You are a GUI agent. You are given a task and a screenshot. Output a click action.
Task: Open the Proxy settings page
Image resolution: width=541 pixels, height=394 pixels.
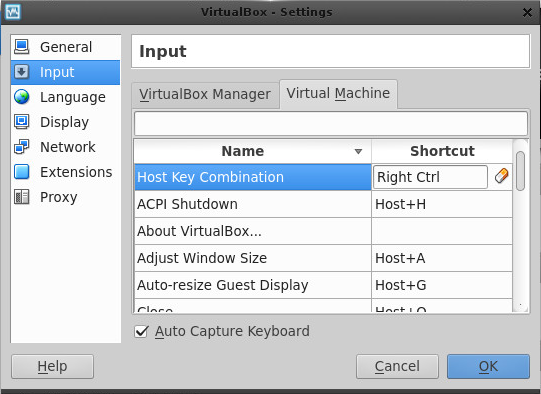[66, 197]
